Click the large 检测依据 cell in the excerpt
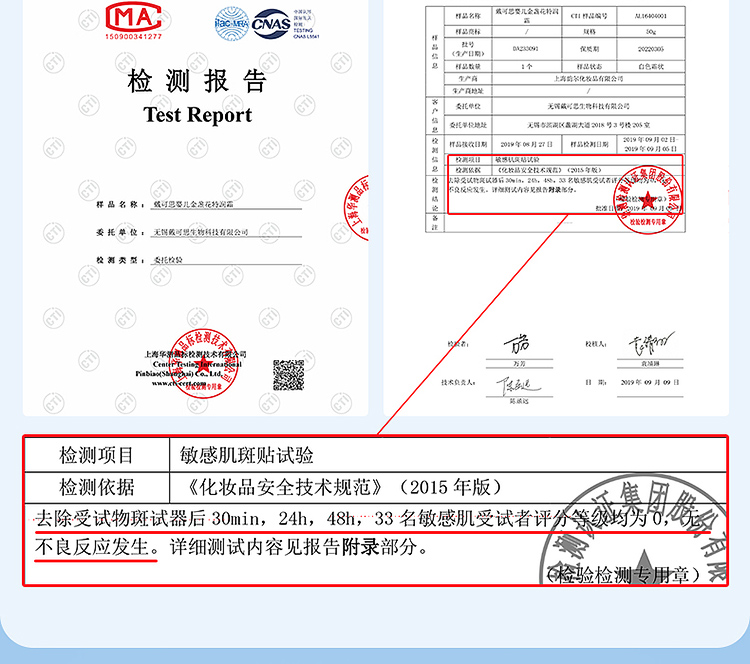 tap(97, 487)
